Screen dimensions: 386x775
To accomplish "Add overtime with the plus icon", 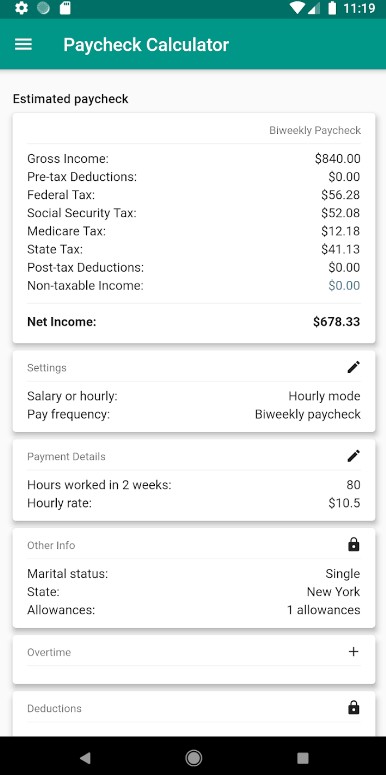I will [x=353, y=651].
